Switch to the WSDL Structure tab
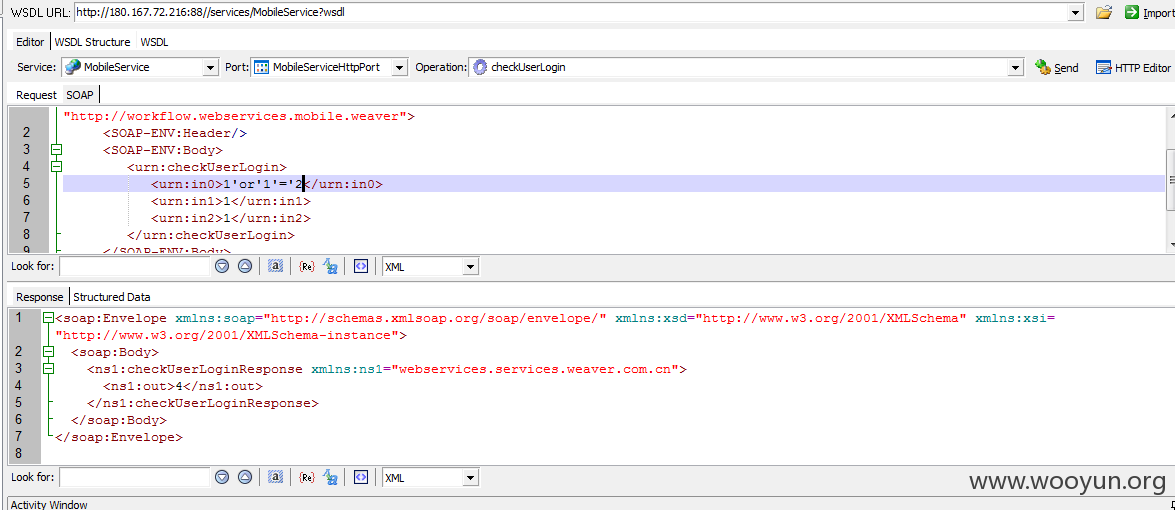Image resolution: width=1175 pixels, height=510 pixels. (x=92, y=42)
